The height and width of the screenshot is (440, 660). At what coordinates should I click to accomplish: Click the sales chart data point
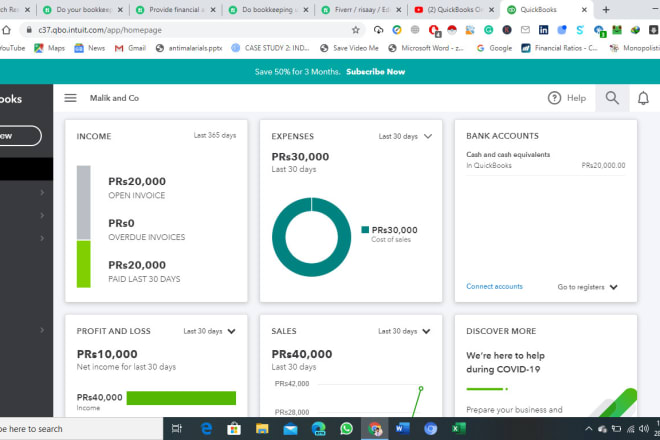click(420, 389)
